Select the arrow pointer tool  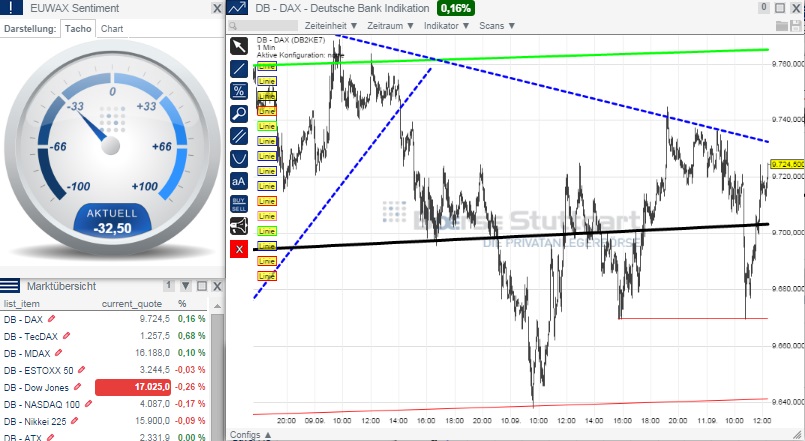click(x=239, y=46)
